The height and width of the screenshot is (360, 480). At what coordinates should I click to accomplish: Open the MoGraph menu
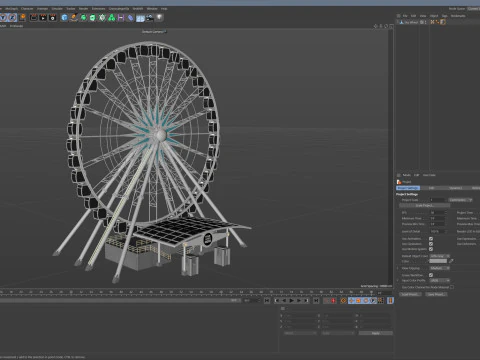[12, 9]
